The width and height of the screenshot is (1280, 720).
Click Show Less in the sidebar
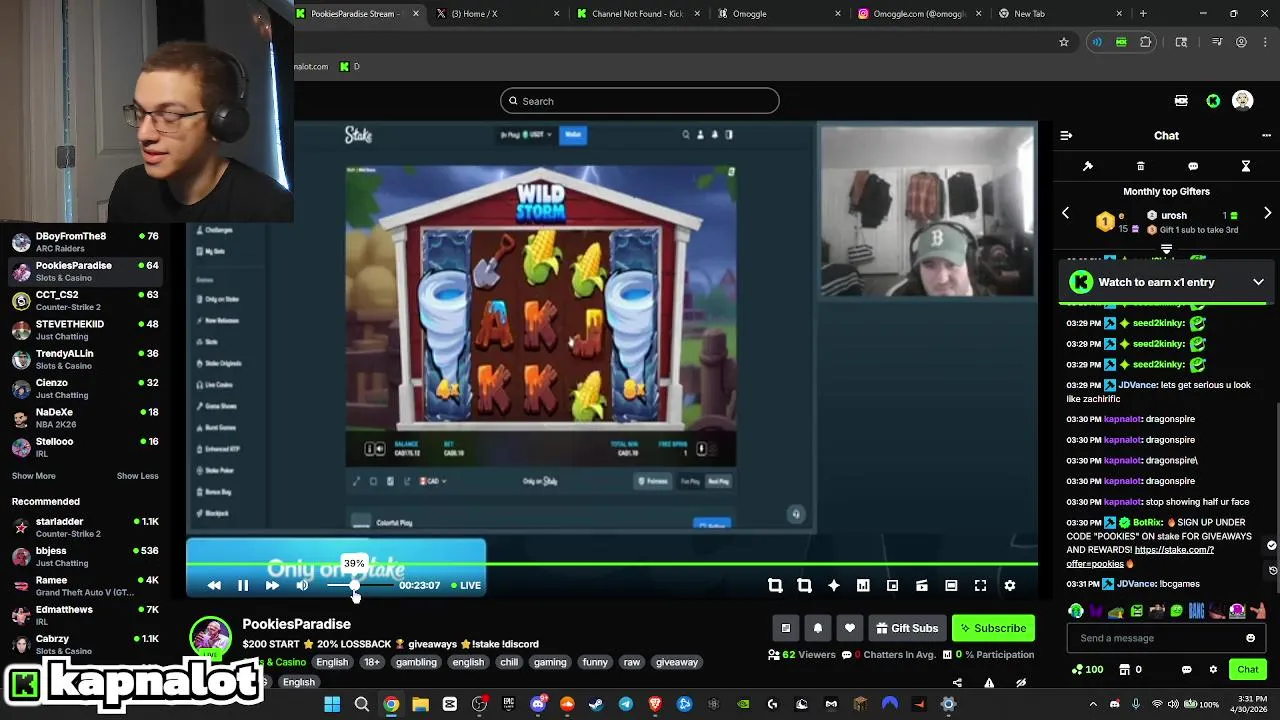pos(138,476)
